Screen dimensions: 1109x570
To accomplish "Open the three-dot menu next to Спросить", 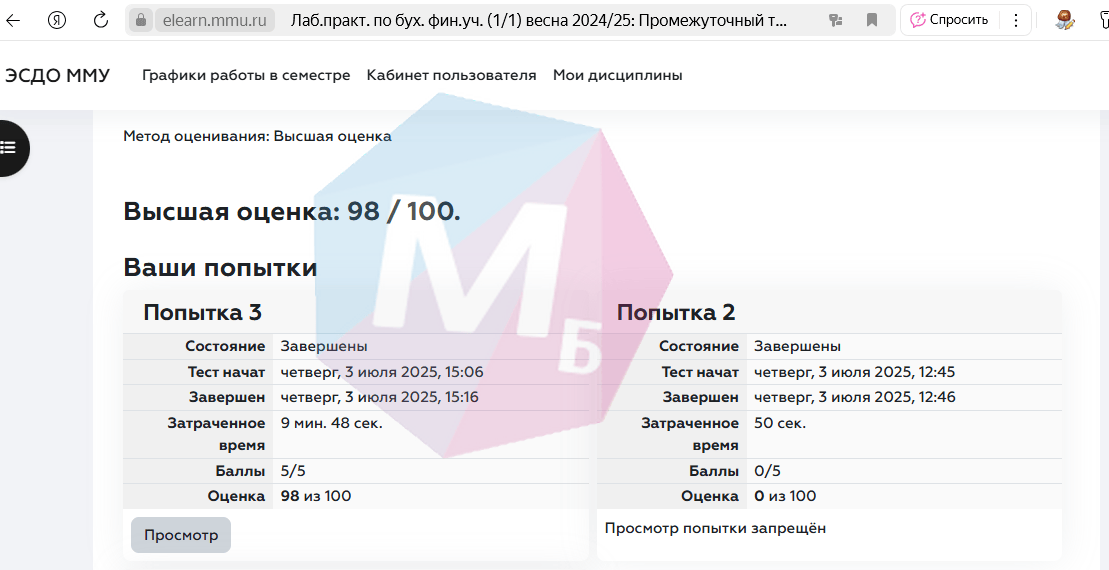I will coord(1016,20).
